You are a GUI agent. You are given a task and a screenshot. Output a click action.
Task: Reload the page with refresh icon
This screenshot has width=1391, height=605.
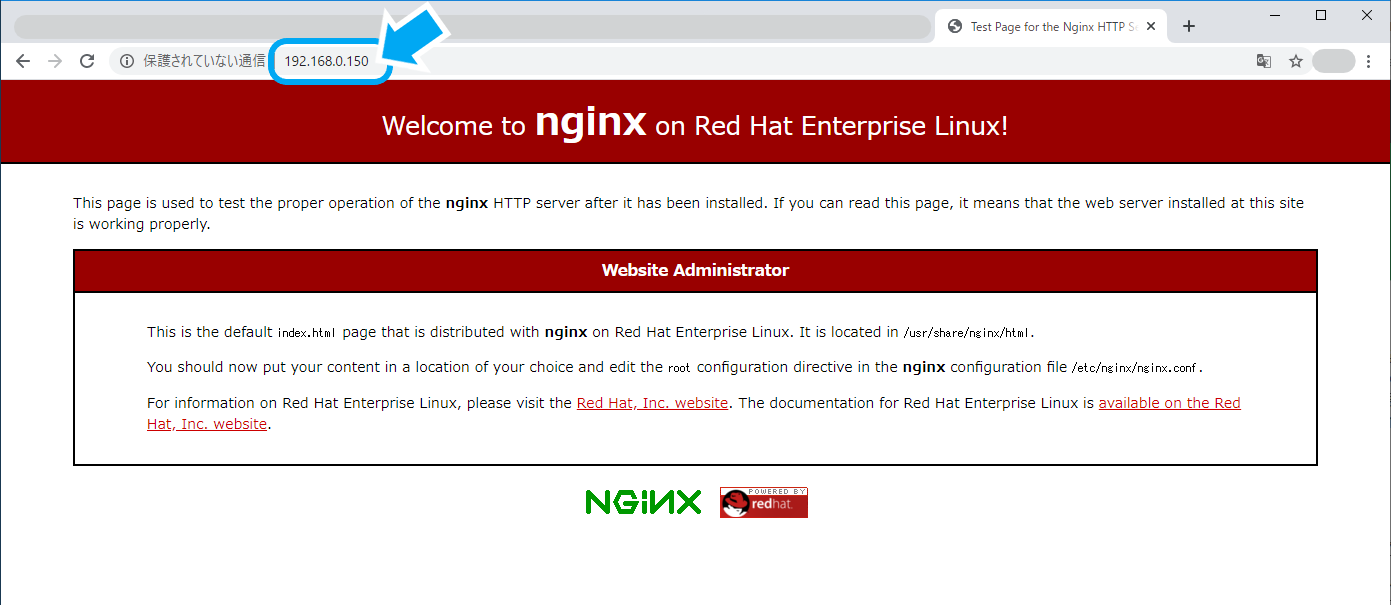87,61
